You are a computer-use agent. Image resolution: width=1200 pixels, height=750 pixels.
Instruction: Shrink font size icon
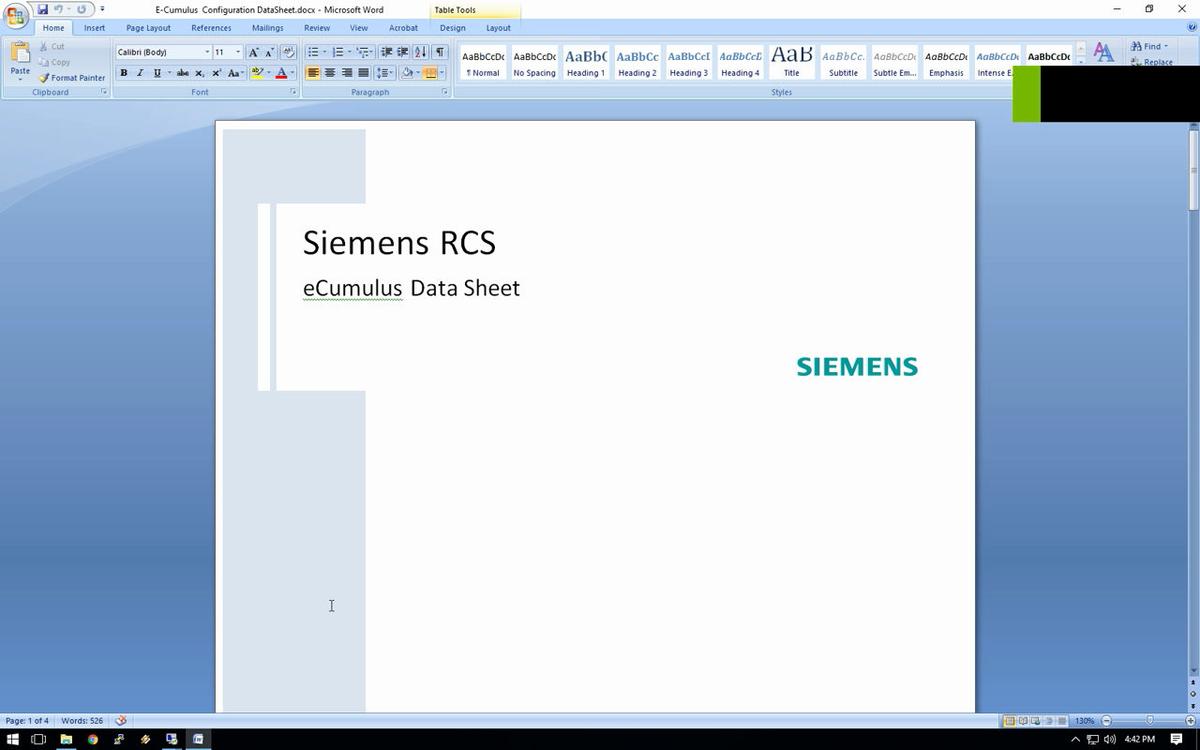pyautogui.click(x=269, y=52)
